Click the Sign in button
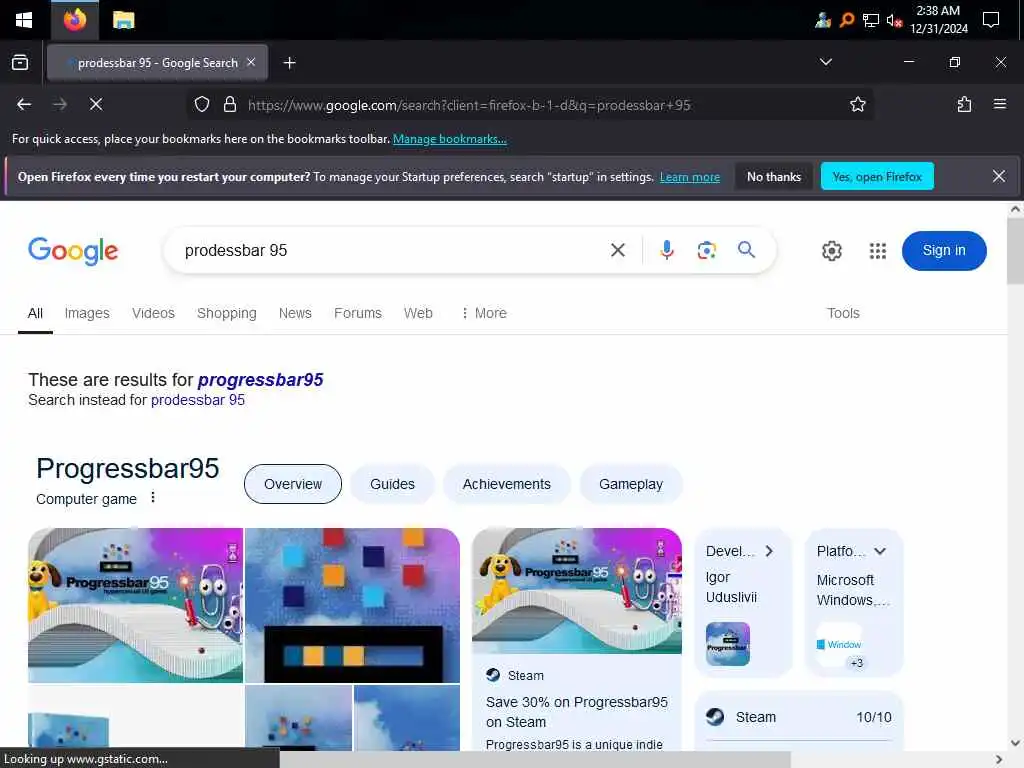 click(x=944, y=251)
